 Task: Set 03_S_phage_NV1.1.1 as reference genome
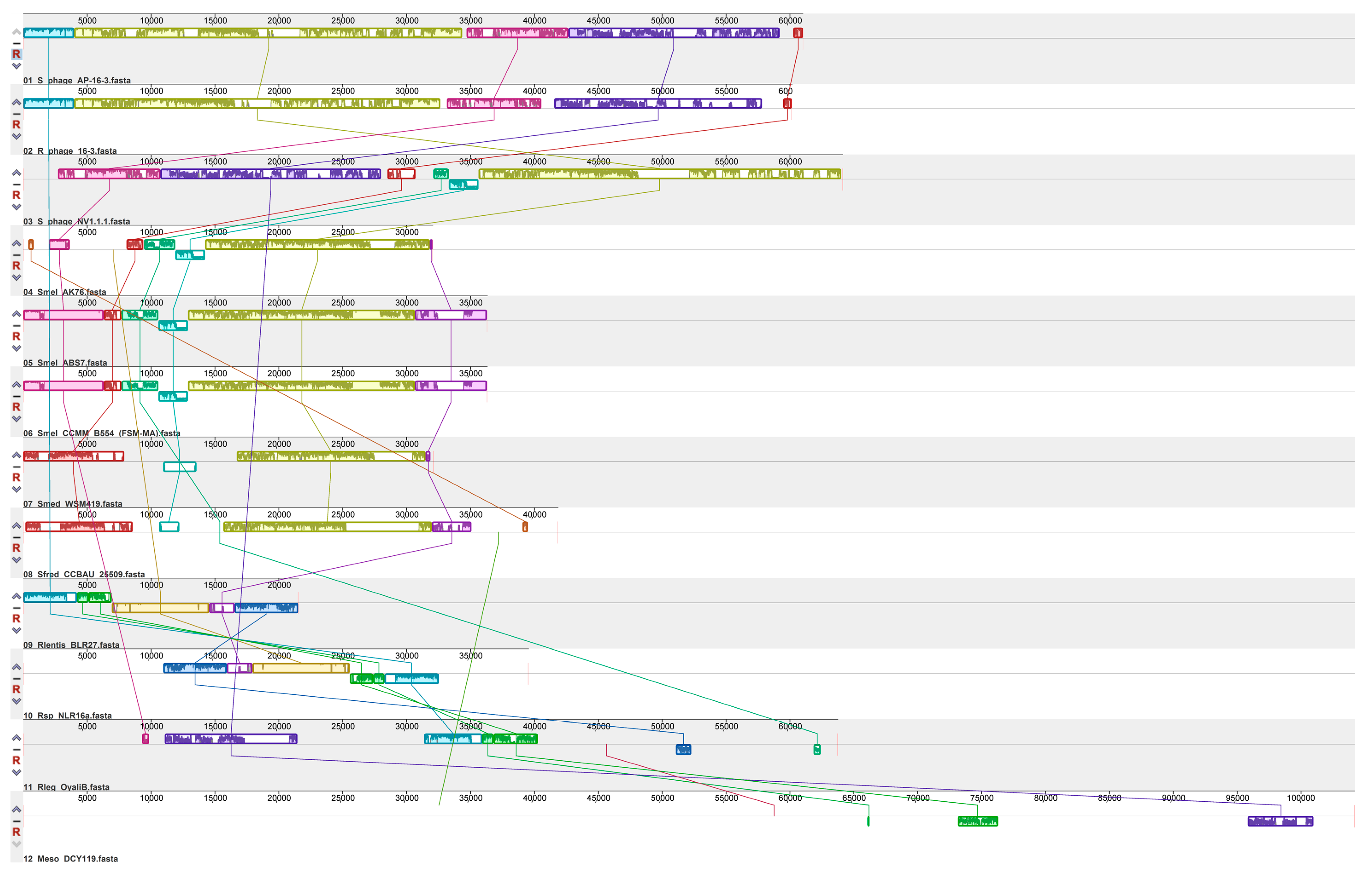17,195
